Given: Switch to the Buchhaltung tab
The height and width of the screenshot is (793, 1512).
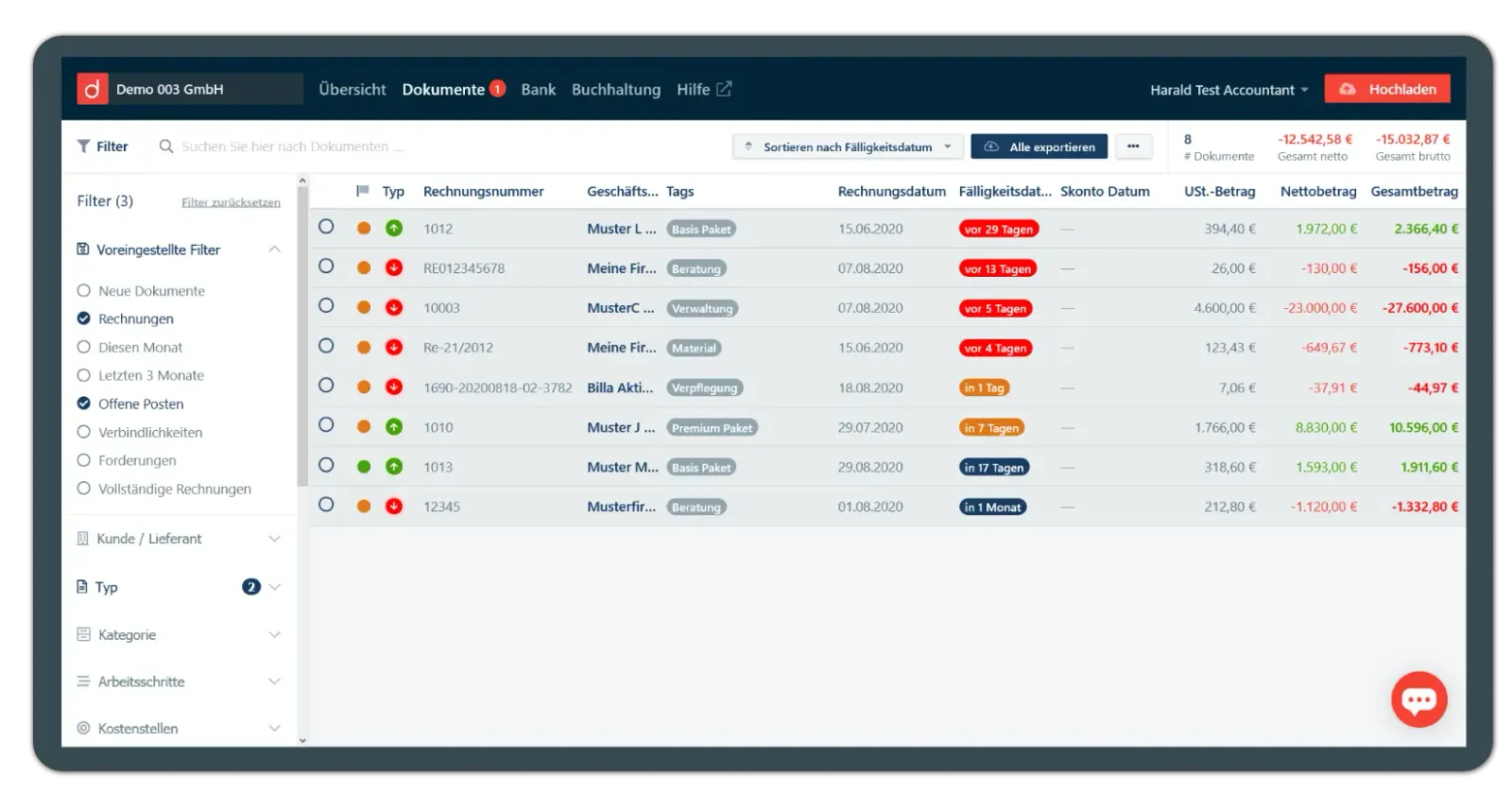Looking at the screenshot, I should tap(616, 90).
